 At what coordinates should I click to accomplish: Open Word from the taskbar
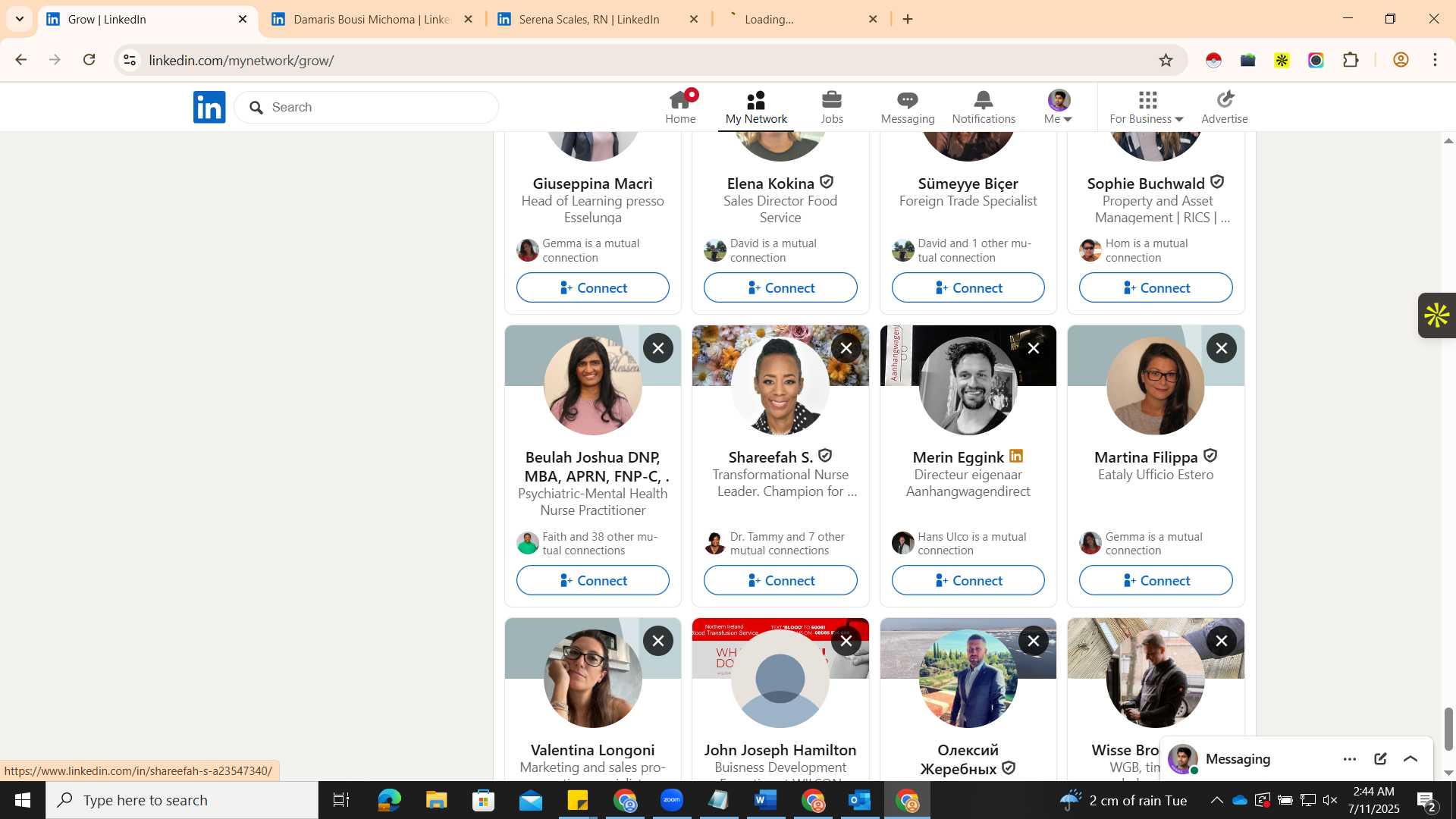click(766, 800)
